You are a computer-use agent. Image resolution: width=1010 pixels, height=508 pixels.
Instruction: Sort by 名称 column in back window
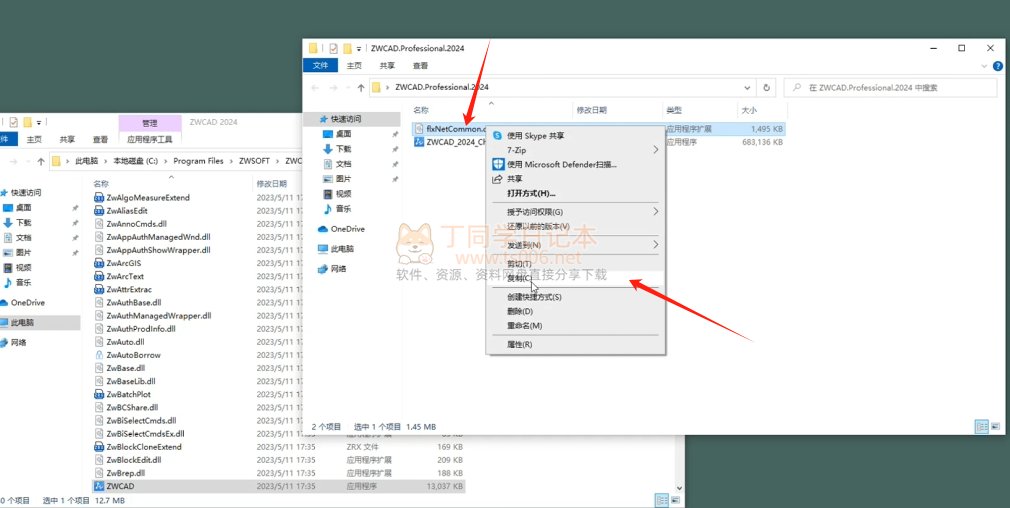(x=101, y=183)
